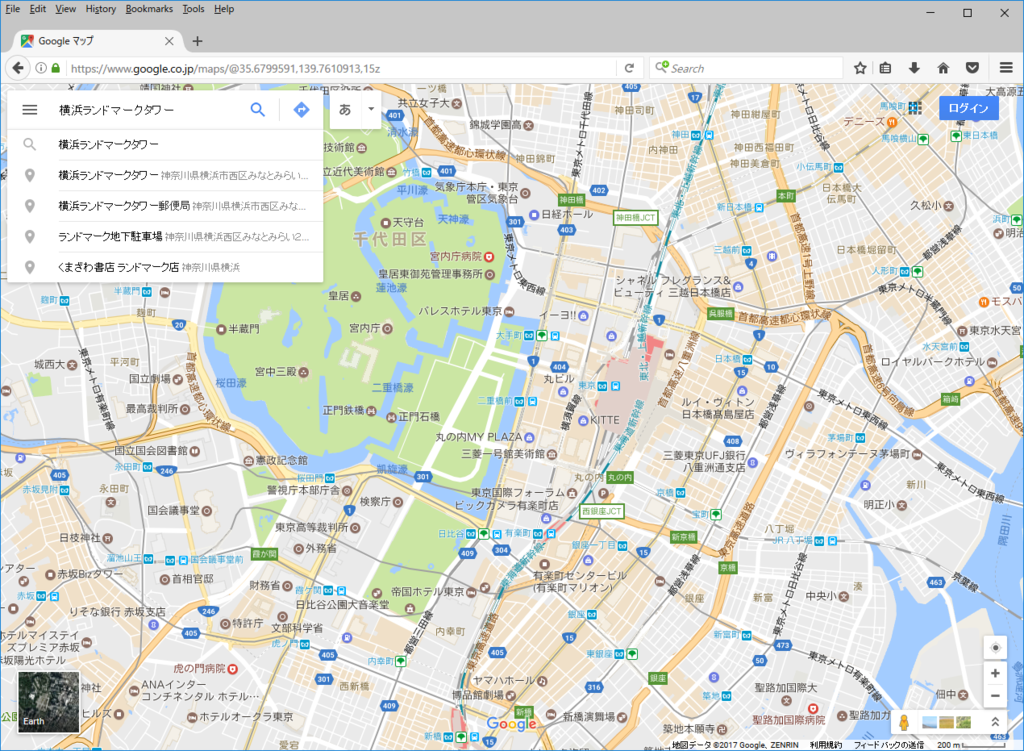The width and height of the screenshot is (1024, 751).
Task: Open the Bookmarks menu
Action: 150,9
